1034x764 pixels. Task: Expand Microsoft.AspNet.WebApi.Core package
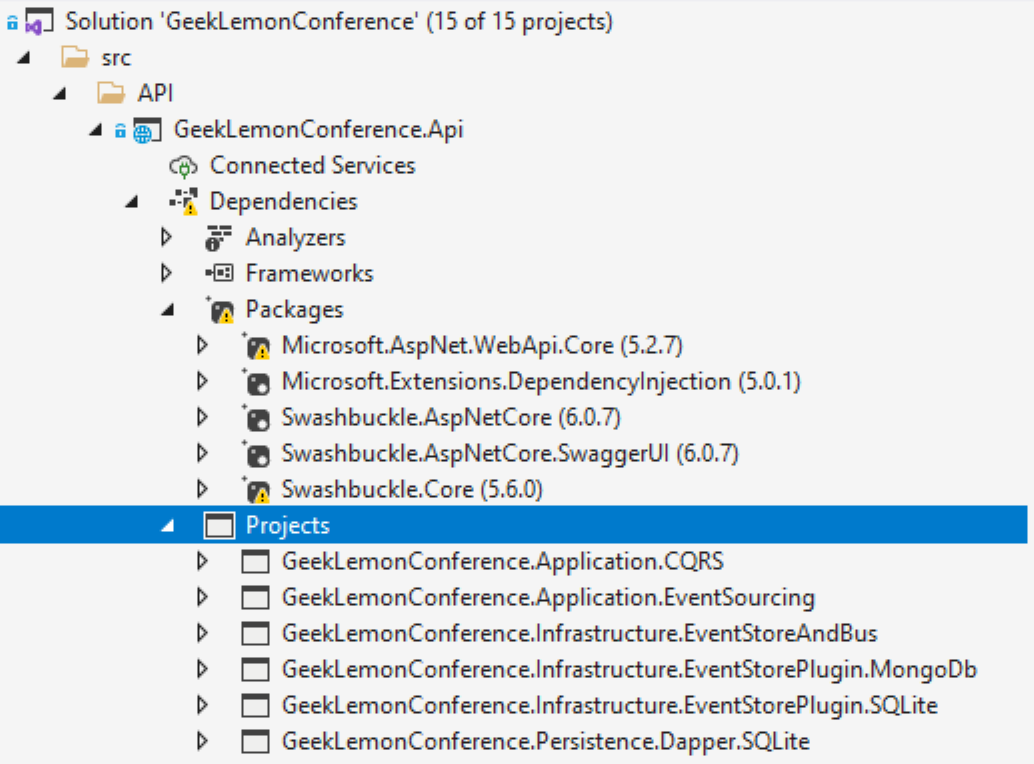pyautogui.click(x=202, y=345)
